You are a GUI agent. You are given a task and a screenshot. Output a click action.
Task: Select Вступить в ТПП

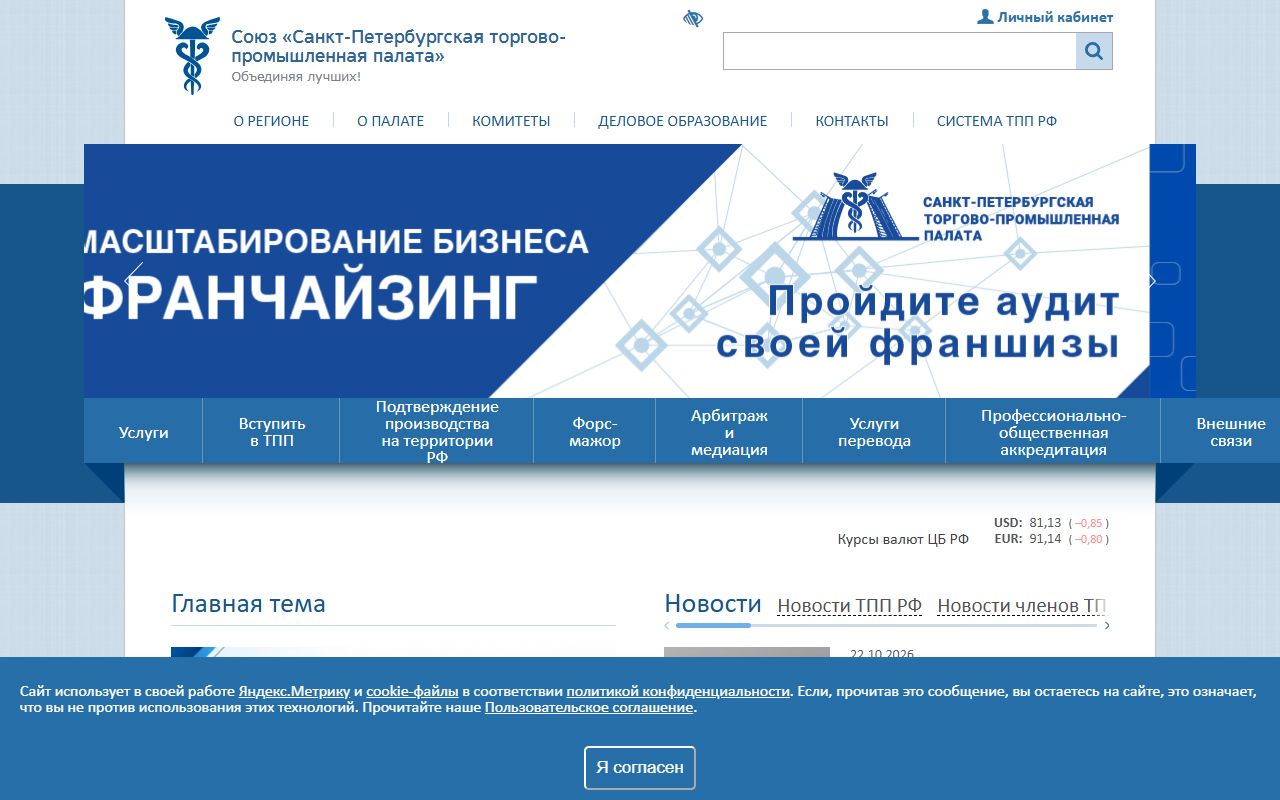point(272,432)
